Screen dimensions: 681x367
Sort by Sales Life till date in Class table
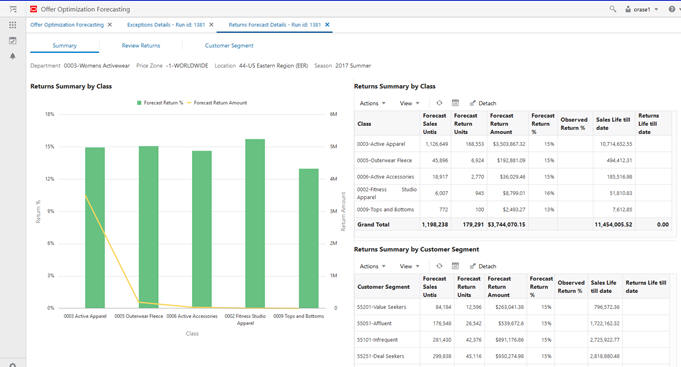coord(613,124)
